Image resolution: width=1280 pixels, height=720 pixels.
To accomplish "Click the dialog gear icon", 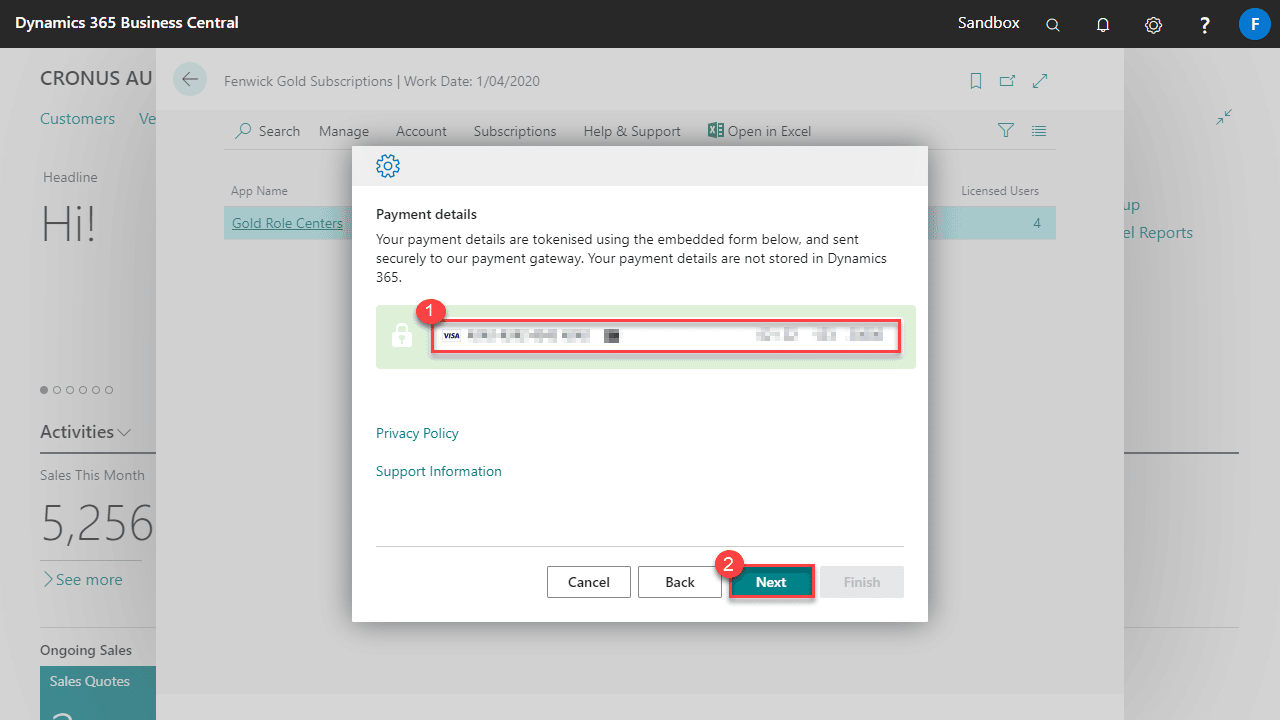I will click(x=387, y=166).
